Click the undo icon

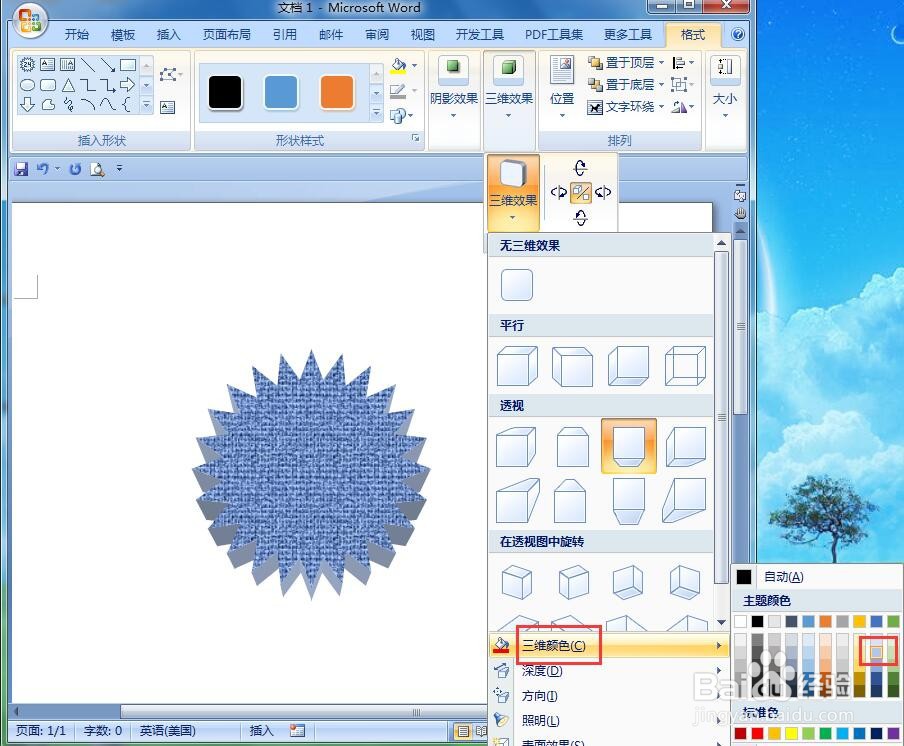(x=43, y=168)
